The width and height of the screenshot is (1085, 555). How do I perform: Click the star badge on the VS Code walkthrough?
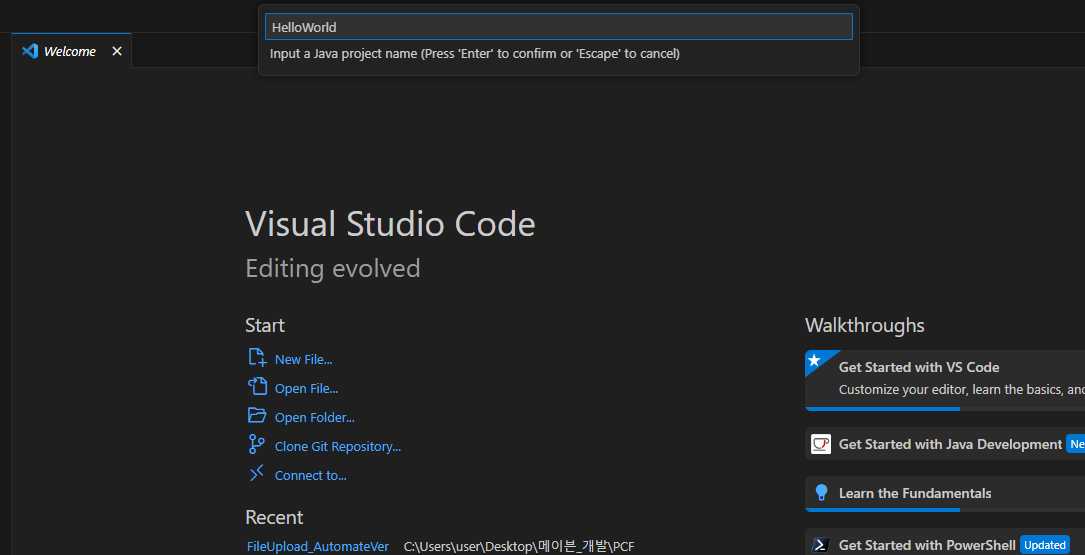pyautogui.click(x=814, y=360)
